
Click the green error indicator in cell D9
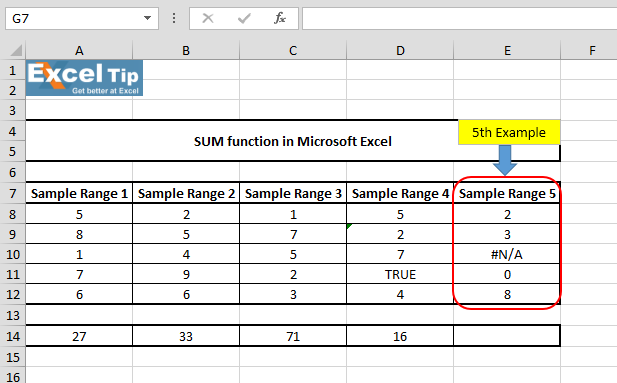tap(349, 226)
